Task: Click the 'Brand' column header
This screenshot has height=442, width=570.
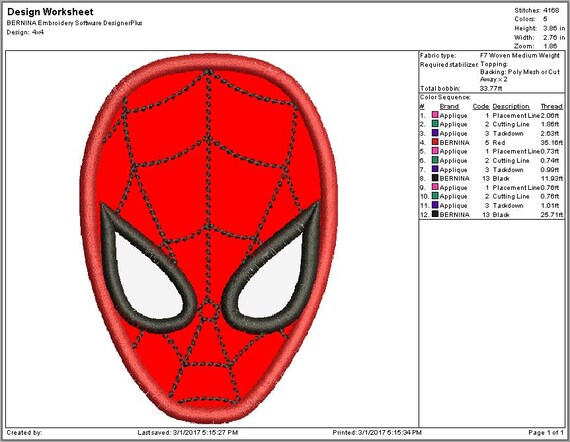Action: coord(449,107)
